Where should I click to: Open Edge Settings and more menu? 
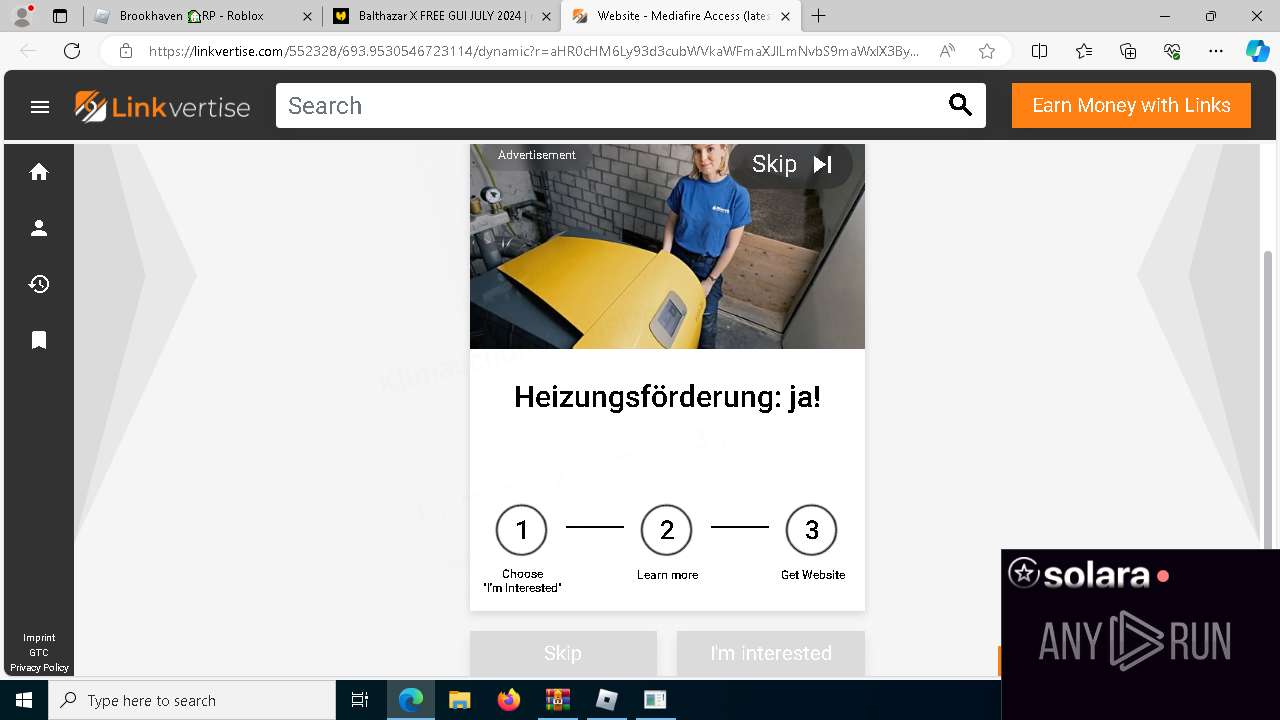pyautogui.click(x=1216, y=51)
